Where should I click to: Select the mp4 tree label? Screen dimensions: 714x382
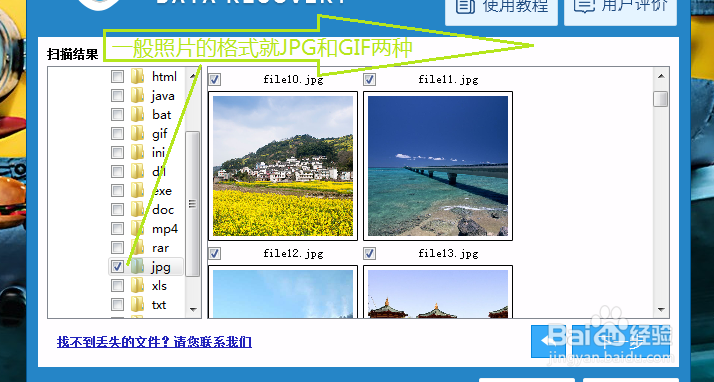165,229
